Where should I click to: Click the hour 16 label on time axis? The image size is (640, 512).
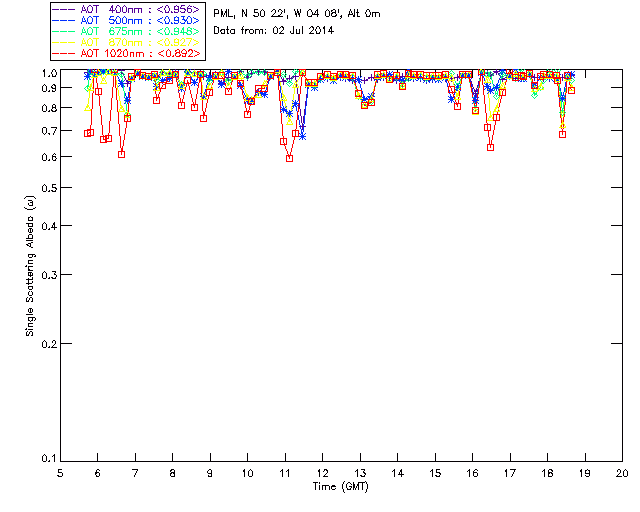coord(473,473)
